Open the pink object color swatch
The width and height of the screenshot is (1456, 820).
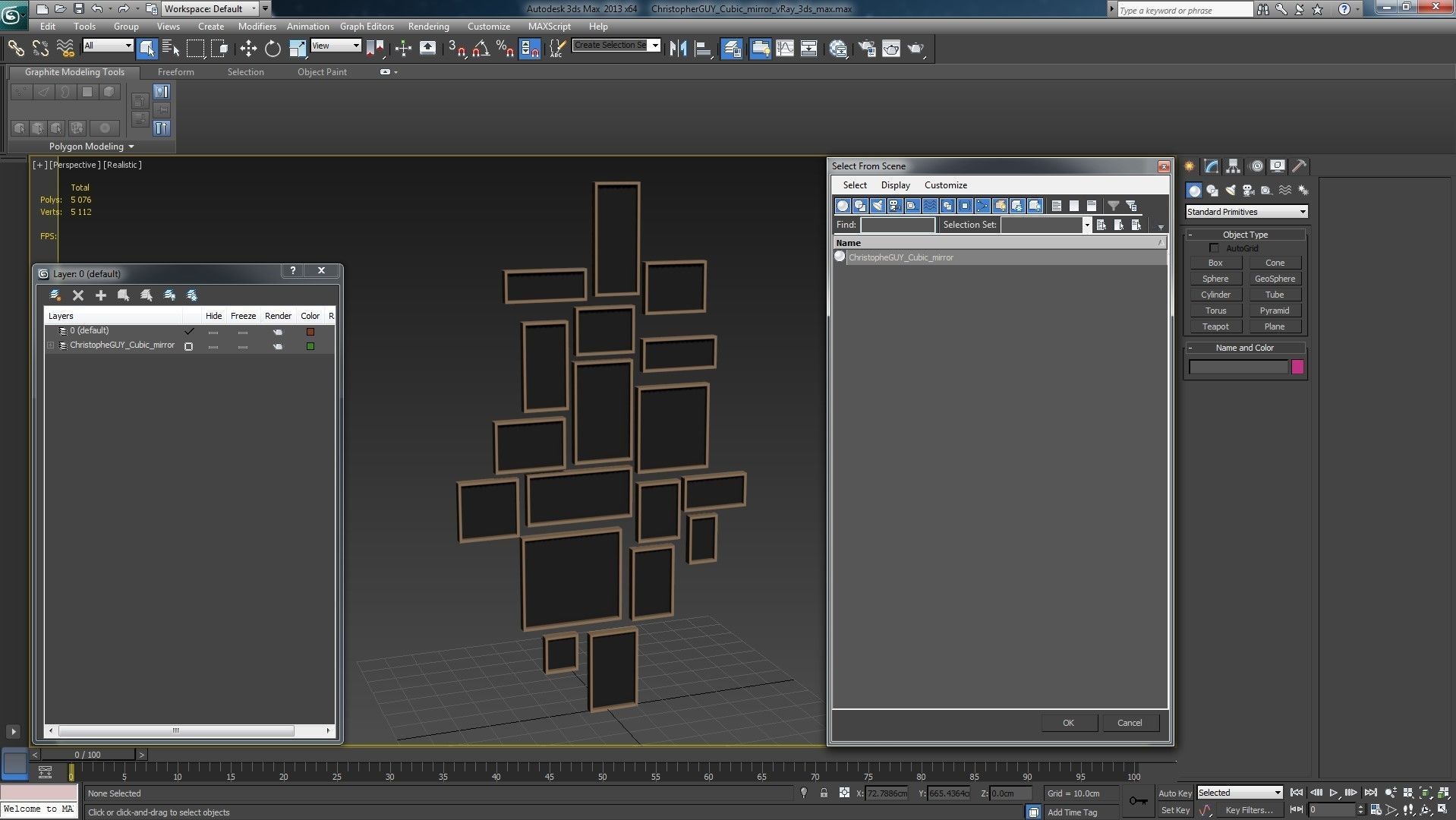point(1297,367)
